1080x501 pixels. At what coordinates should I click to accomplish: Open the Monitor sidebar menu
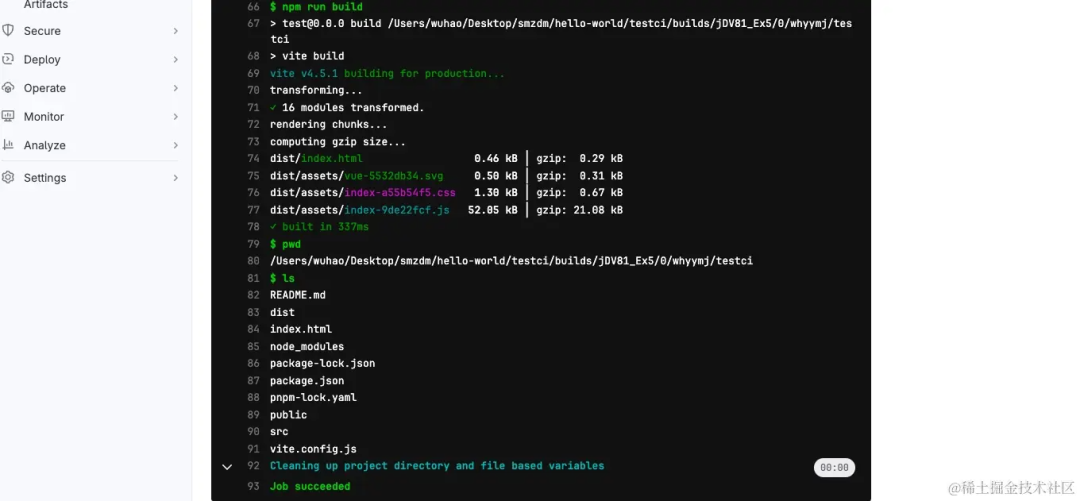(x=44, y=117)
